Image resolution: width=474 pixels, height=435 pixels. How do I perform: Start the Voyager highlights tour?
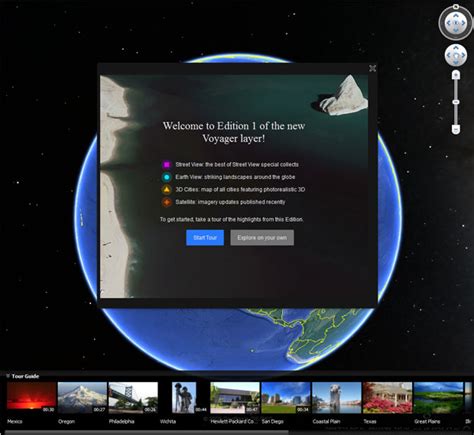click(x=205, y=238)
